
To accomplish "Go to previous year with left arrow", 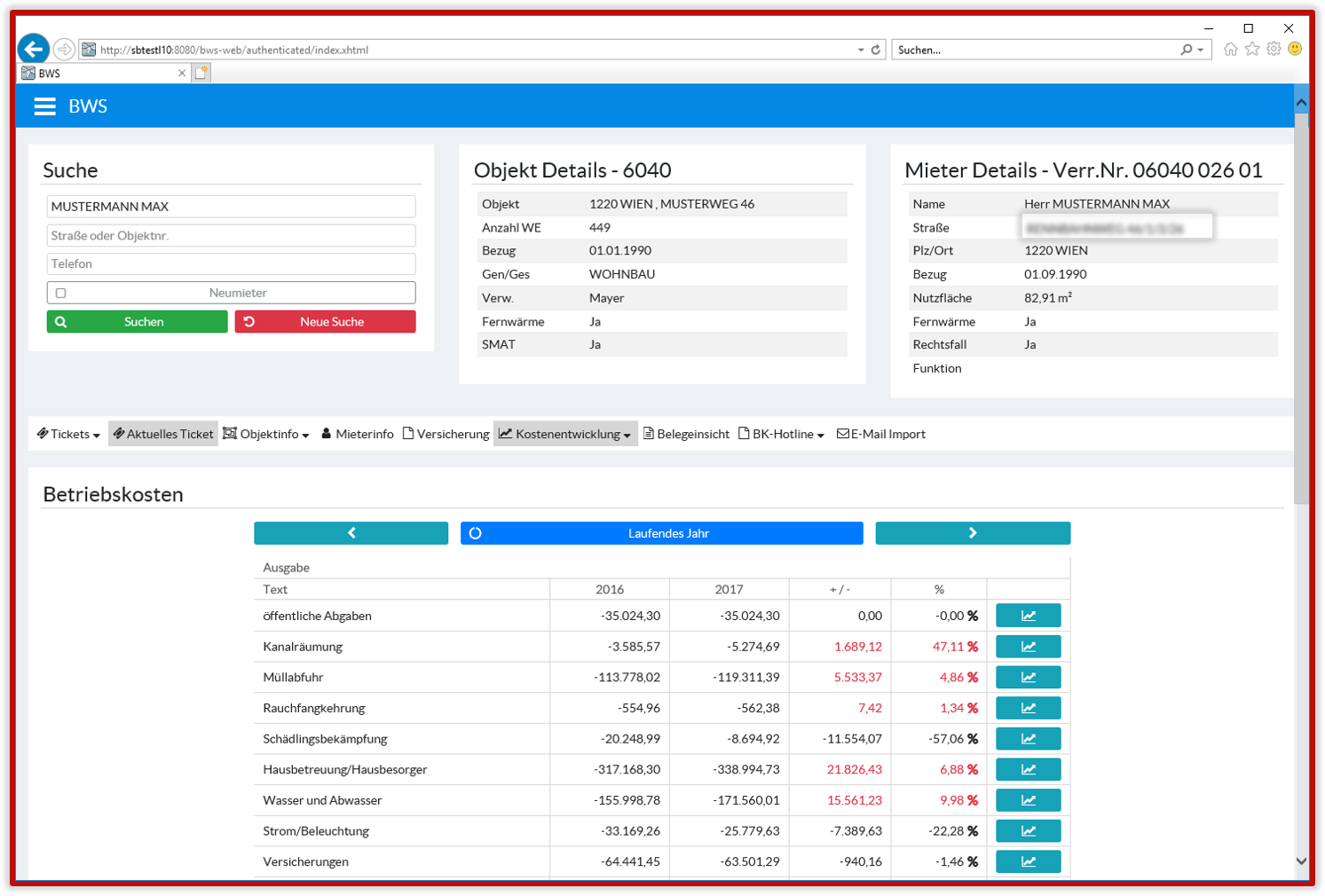I will click(x=351, y=533).
